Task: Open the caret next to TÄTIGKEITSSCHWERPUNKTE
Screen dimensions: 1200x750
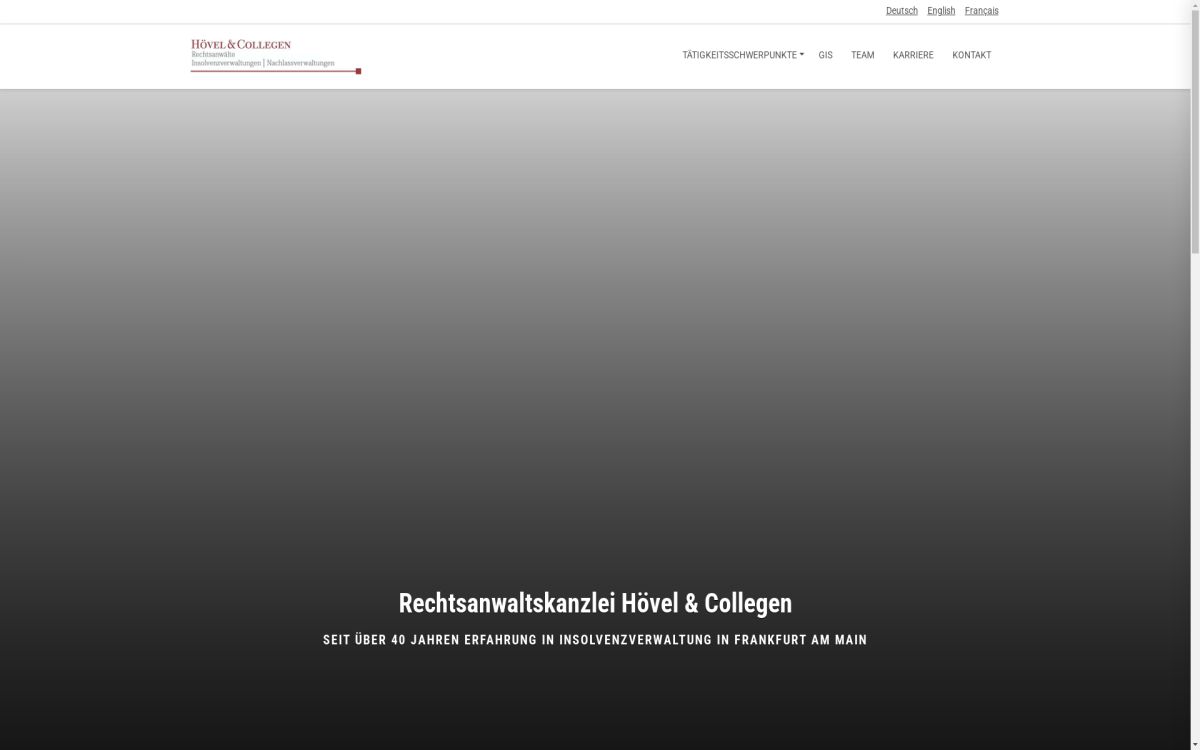Action: coord(802,55)
